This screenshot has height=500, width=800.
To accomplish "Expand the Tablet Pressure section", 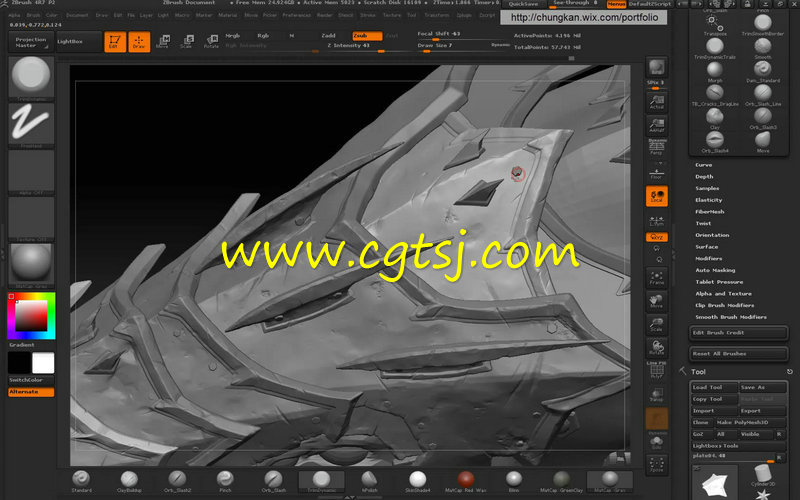I will 719,282.
